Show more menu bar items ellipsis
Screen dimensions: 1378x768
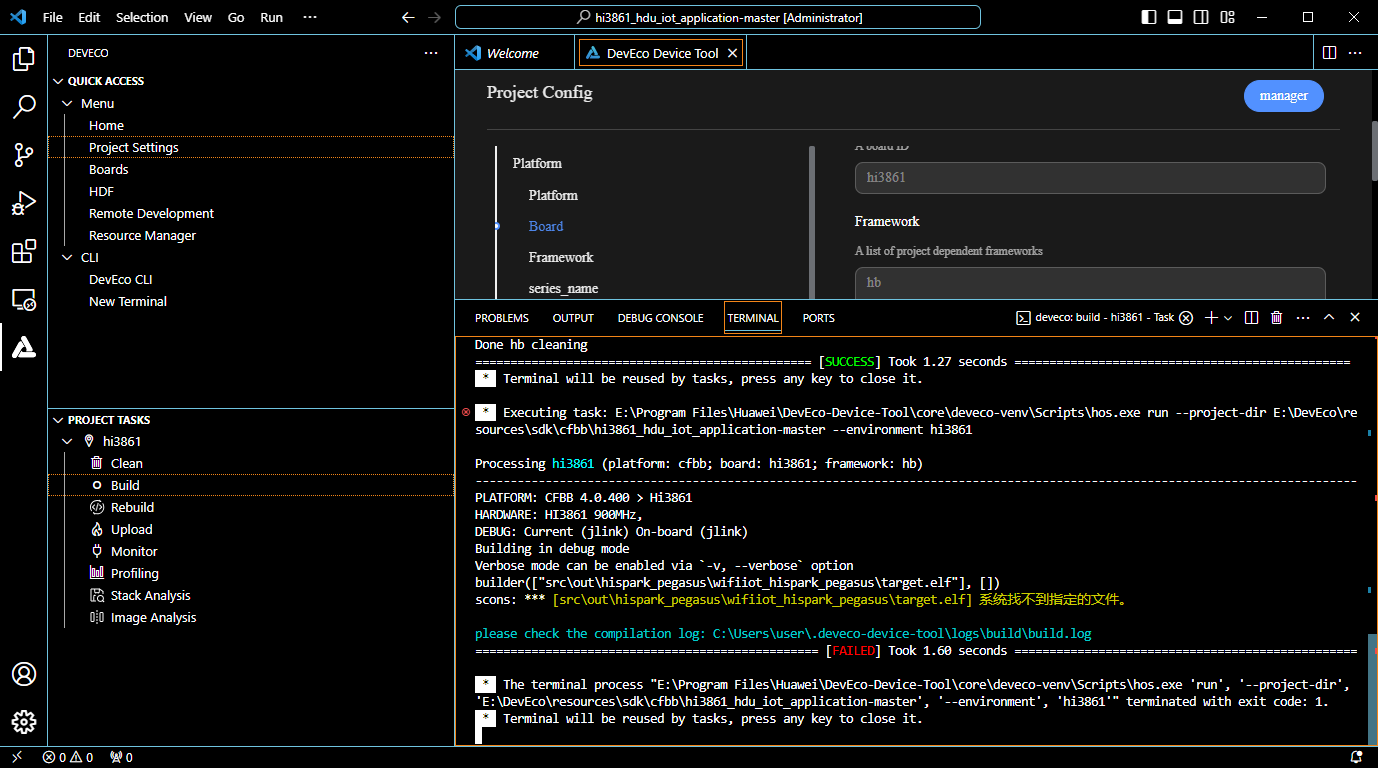tap(309, 17)
